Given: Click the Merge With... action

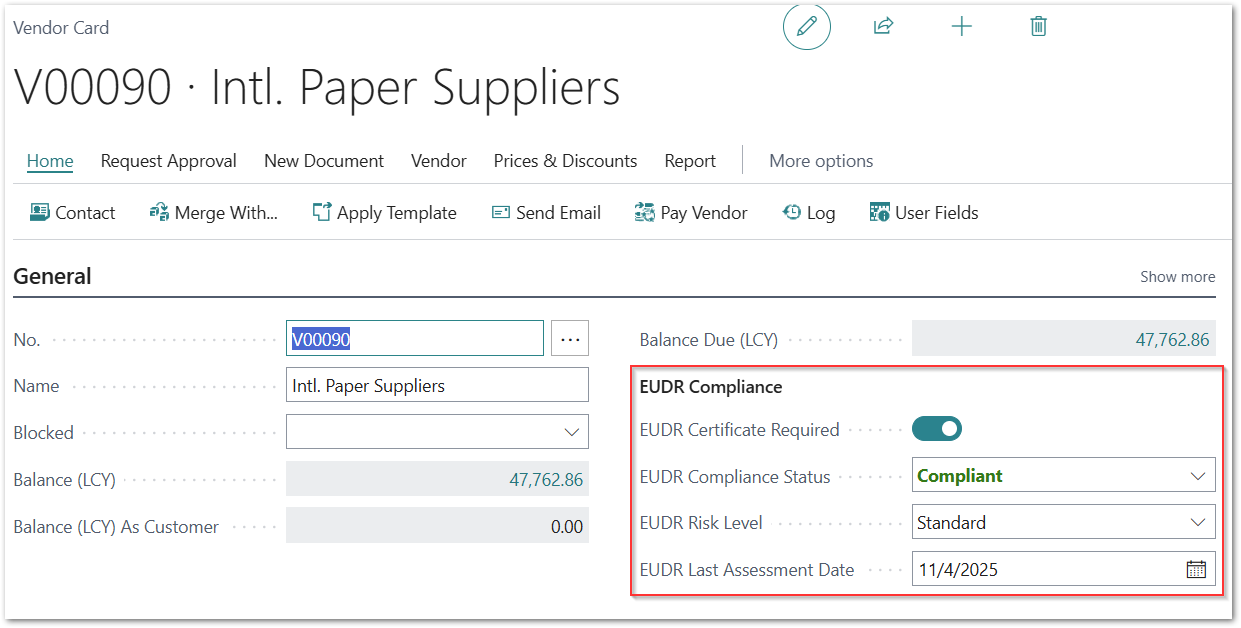Looking at the screenshot, I should 213,212.
